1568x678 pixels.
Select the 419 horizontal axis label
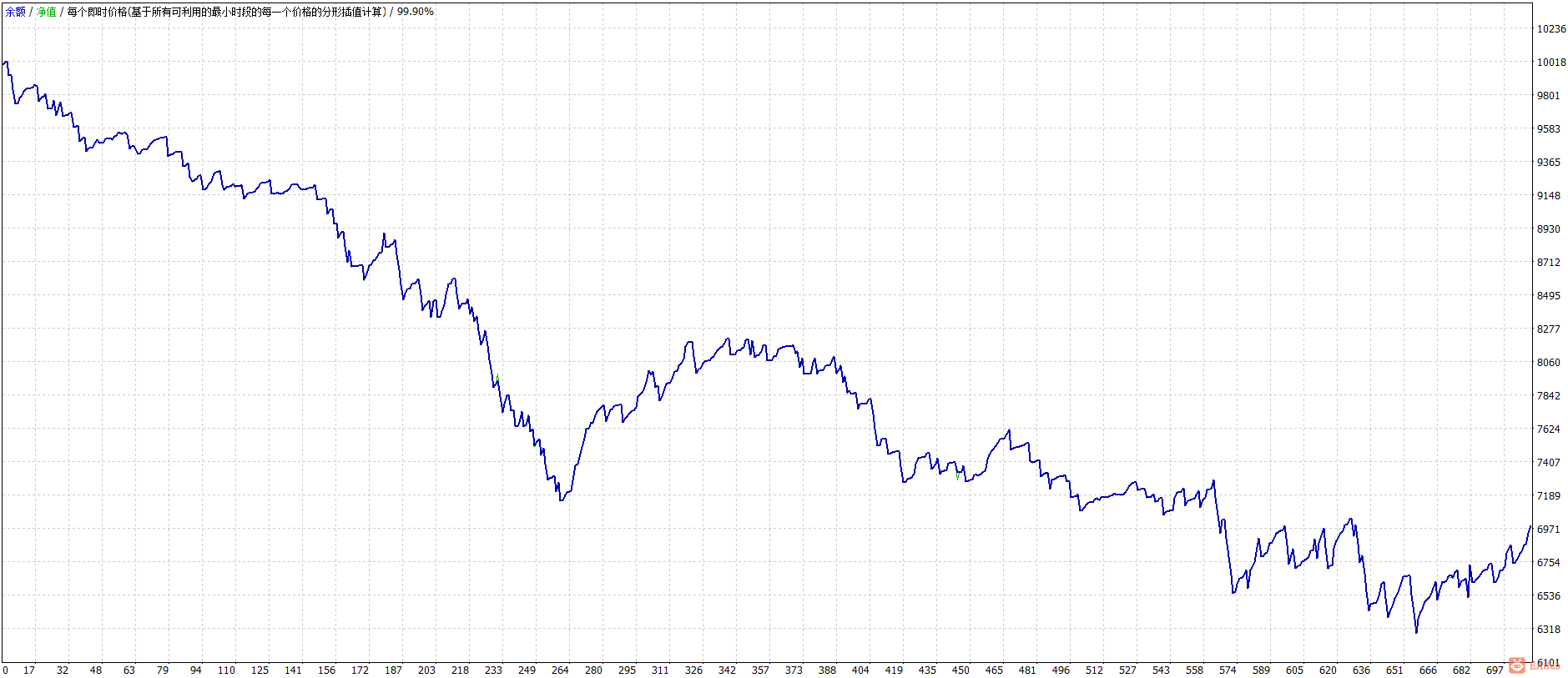pos(894,670)
